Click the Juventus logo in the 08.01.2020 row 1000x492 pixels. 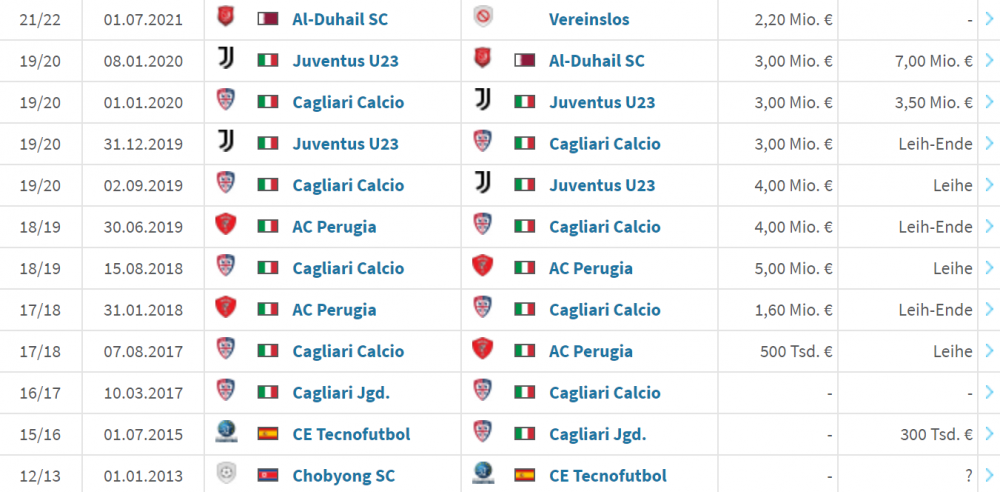point(226,58)
